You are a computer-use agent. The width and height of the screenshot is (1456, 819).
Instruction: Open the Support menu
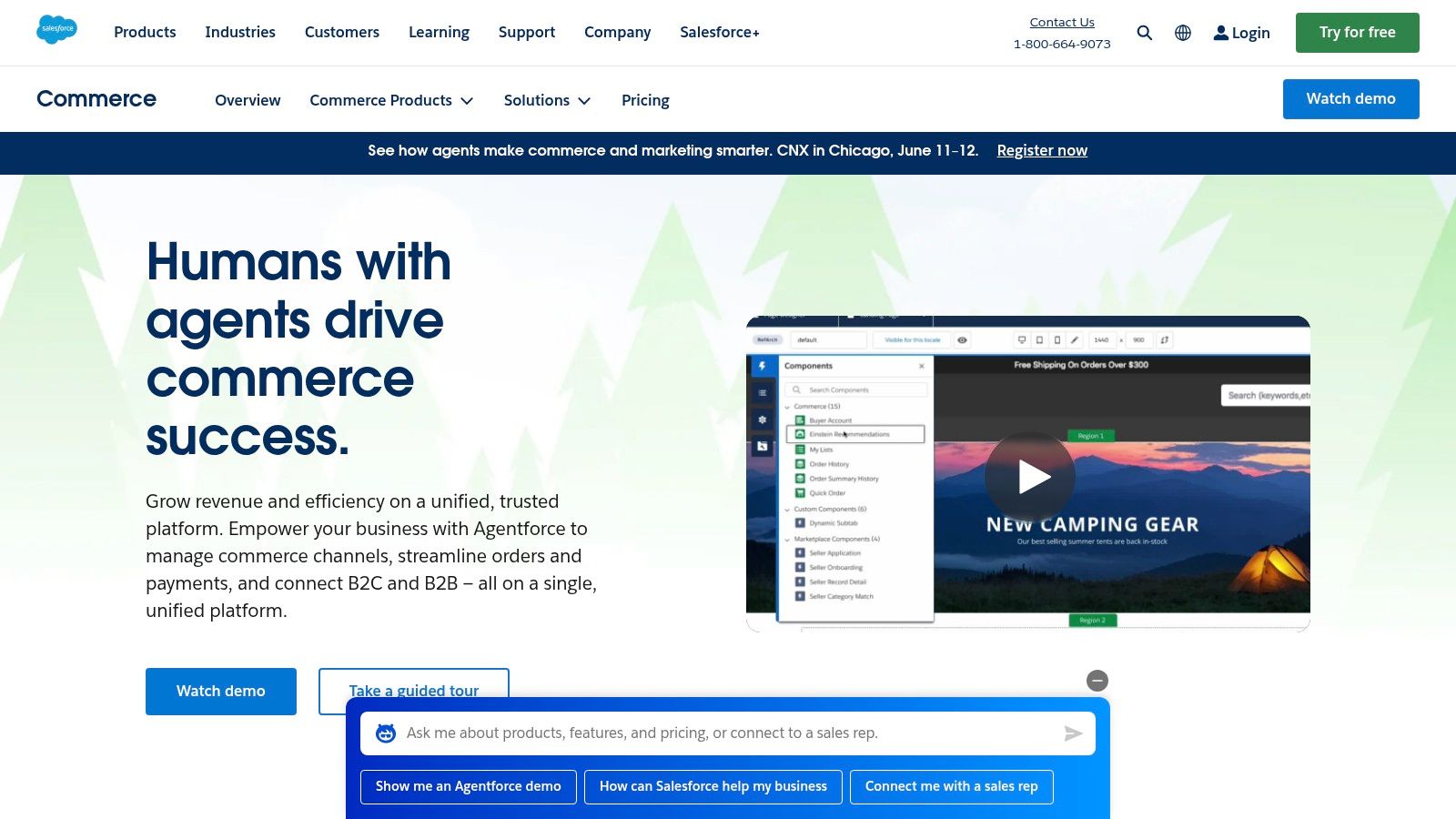click(527, 32)
